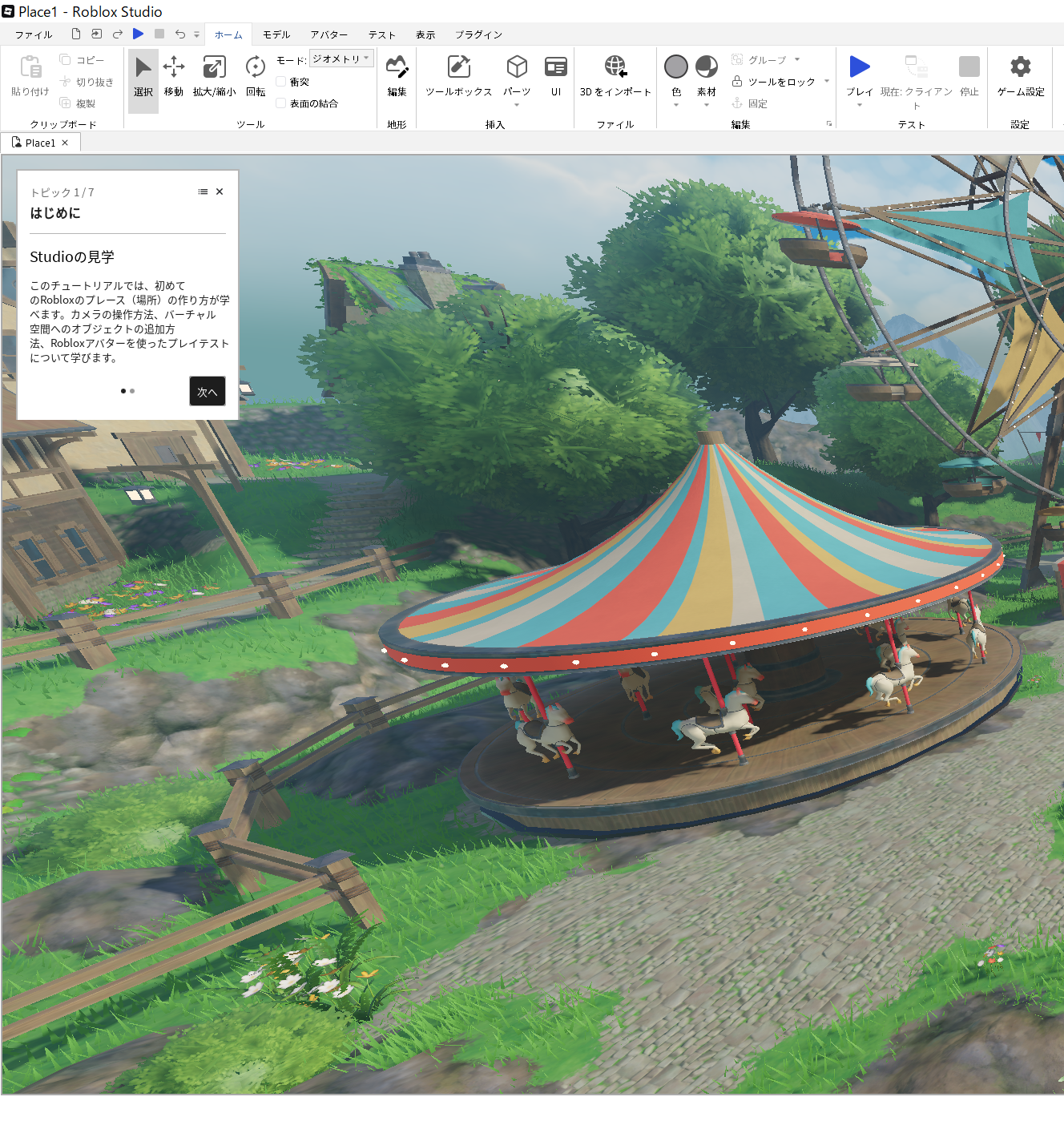The width and height of the screenshot is (1064, 1121).
Task: Open the ツールボックス (Toolbox)
Action: point(458,78)
